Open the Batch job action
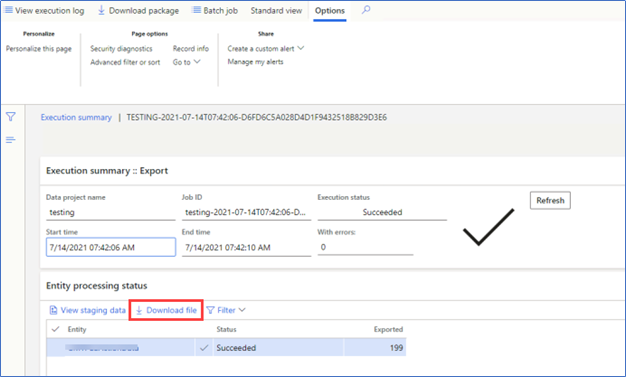The image size is (626, 377). 215,11
